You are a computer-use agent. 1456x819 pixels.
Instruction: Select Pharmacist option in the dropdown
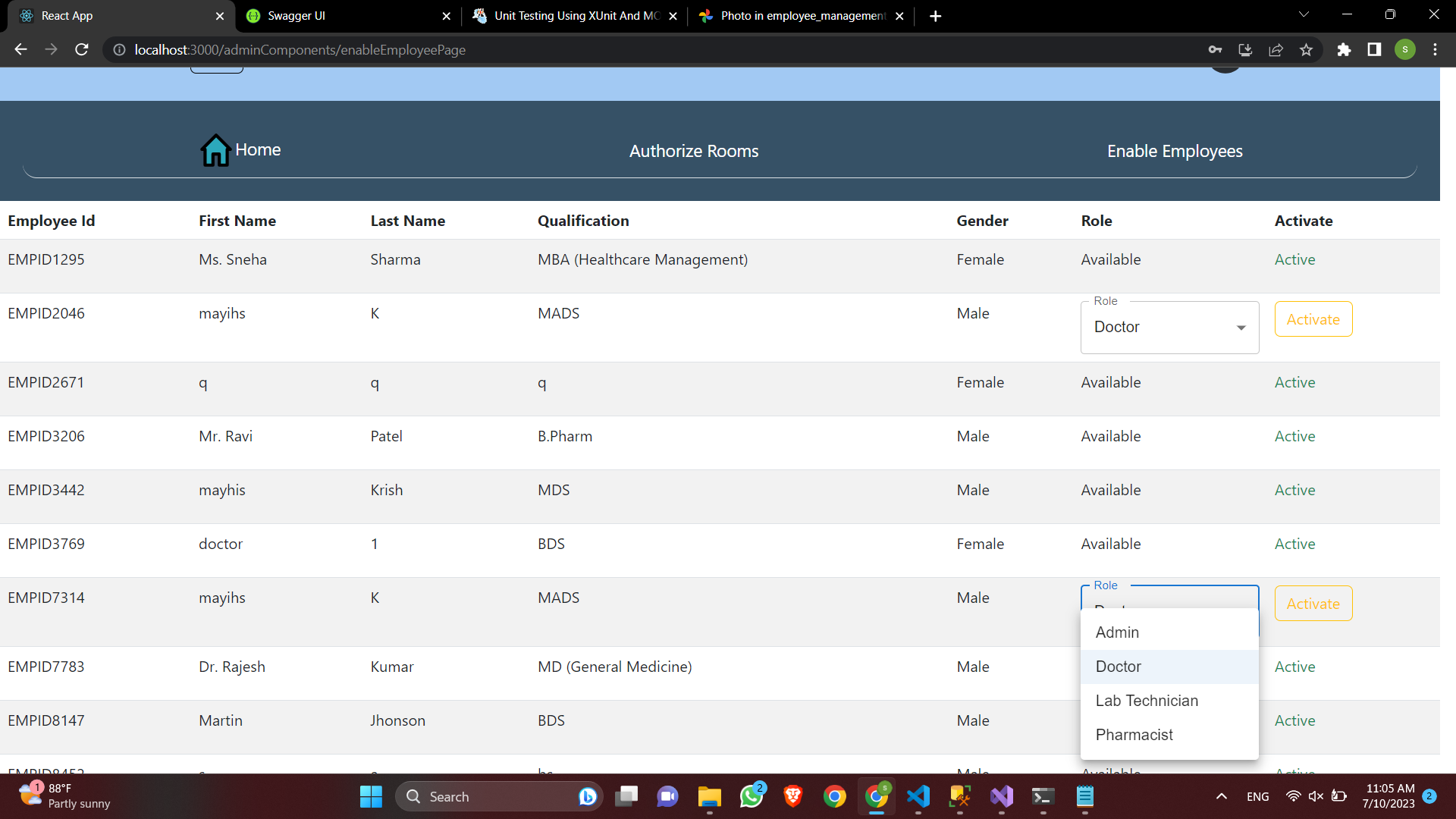[x=1134, y=734]
